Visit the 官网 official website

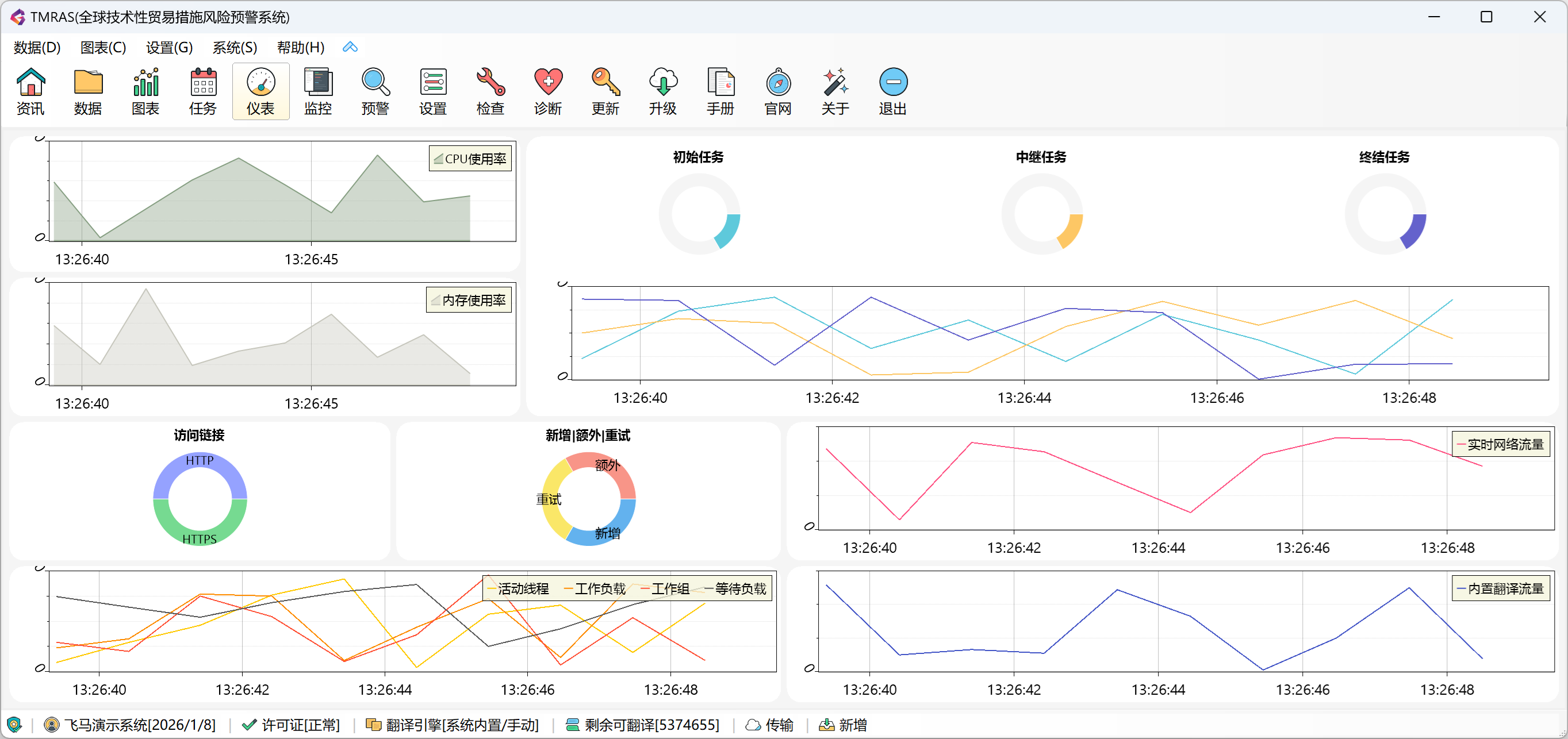coord(777,91)
